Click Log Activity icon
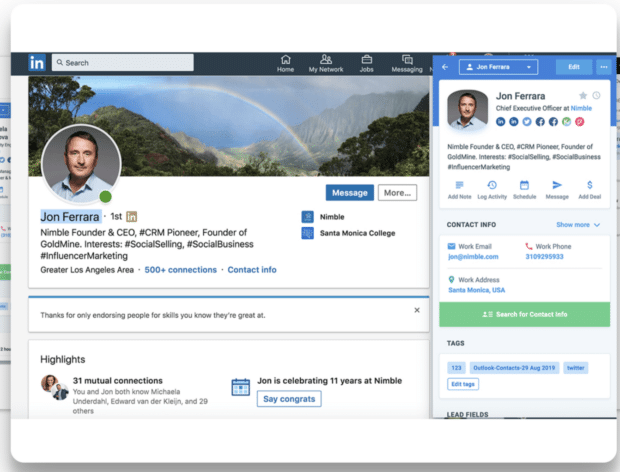This screenshot has width=620, height=472. 492,185
